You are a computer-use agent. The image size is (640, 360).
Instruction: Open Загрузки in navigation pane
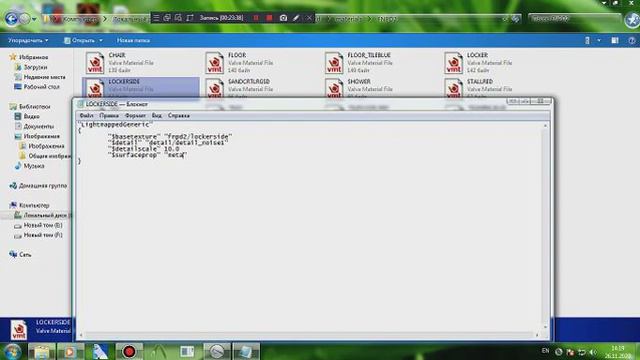click(31, 67)
